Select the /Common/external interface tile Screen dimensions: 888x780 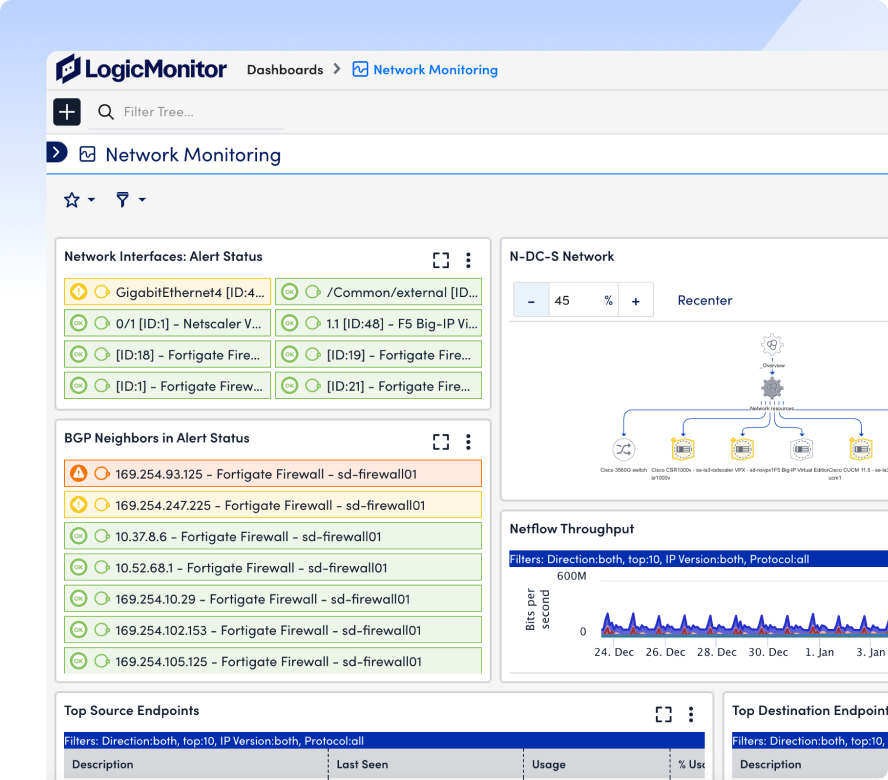(378, 292)
